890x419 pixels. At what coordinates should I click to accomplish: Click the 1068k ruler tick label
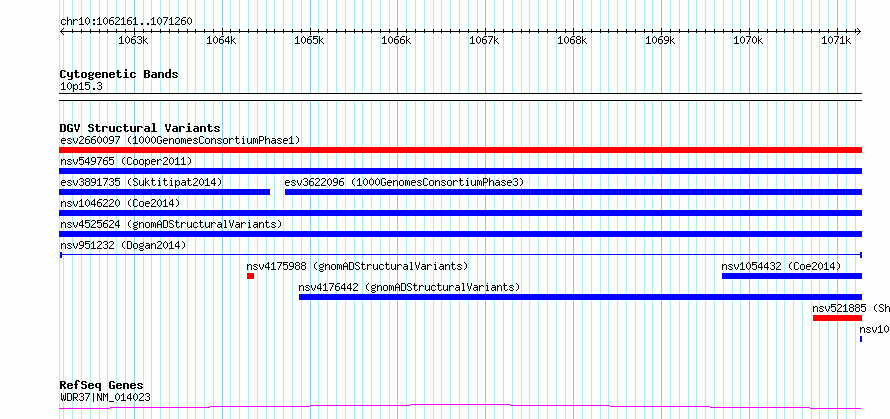click(x=572, y=41)
